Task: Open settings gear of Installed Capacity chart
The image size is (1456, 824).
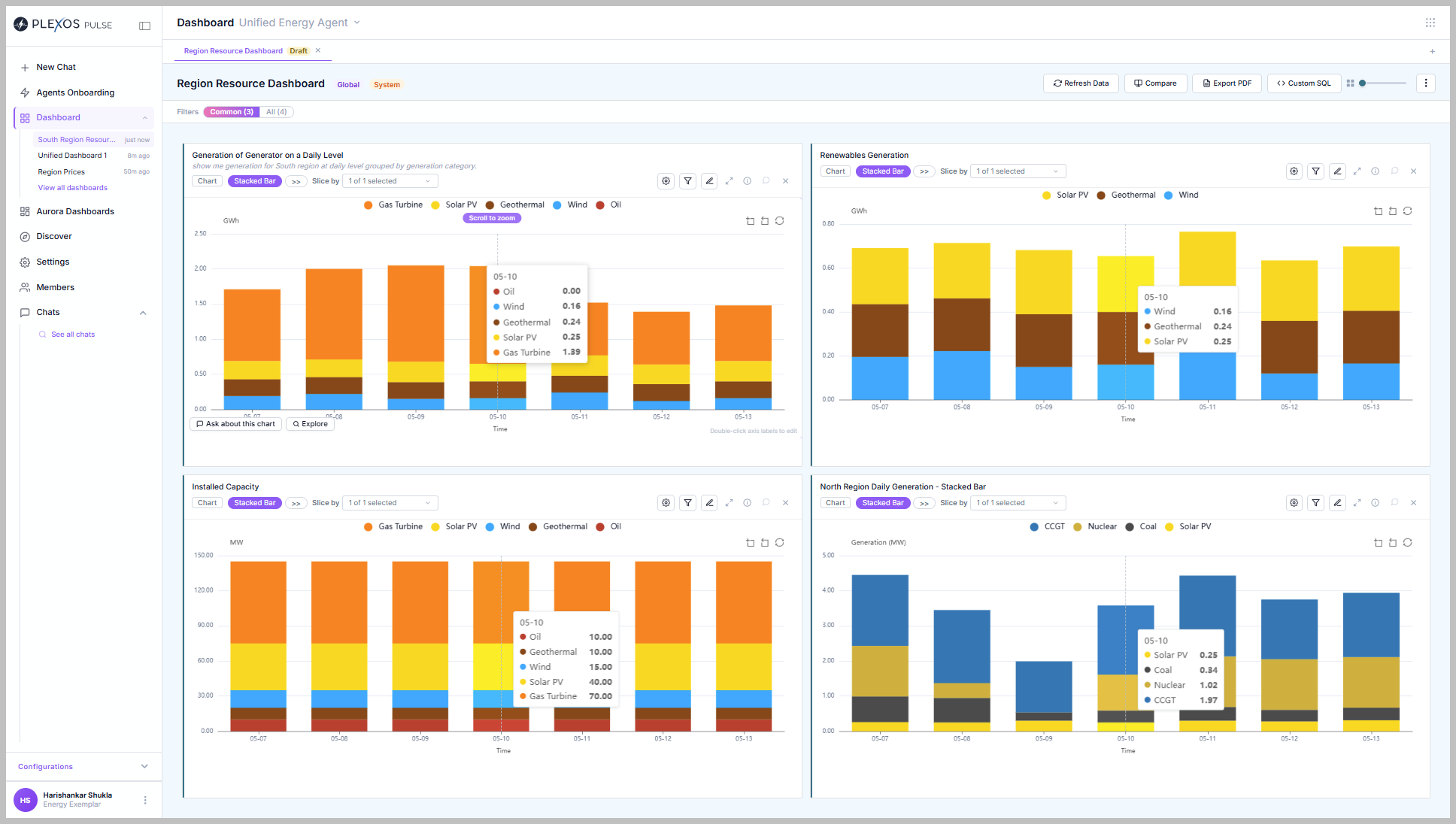Action: click(x=666, y=503)
